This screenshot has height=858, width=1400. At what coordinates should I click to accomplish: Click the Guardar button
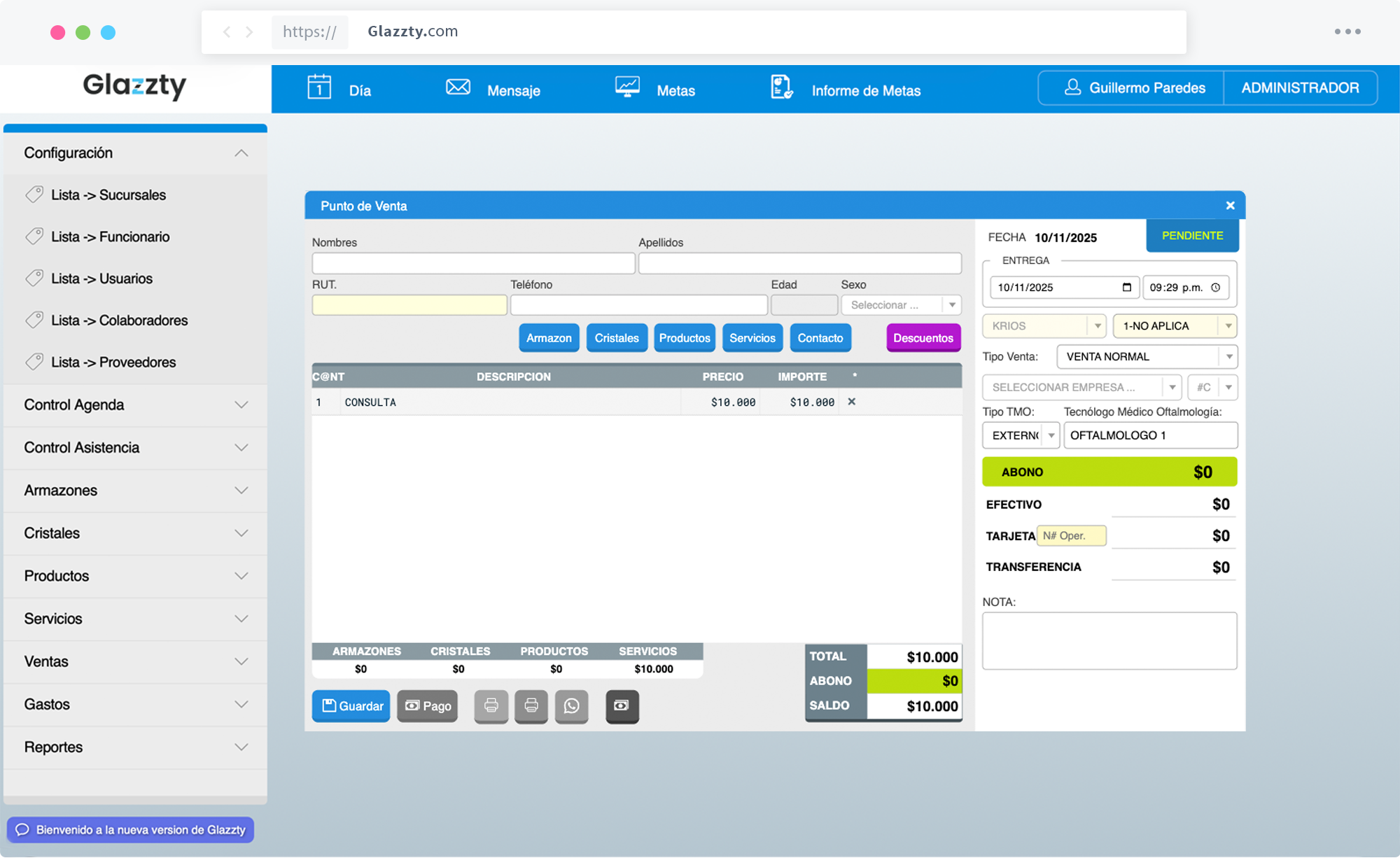(350, 706)
